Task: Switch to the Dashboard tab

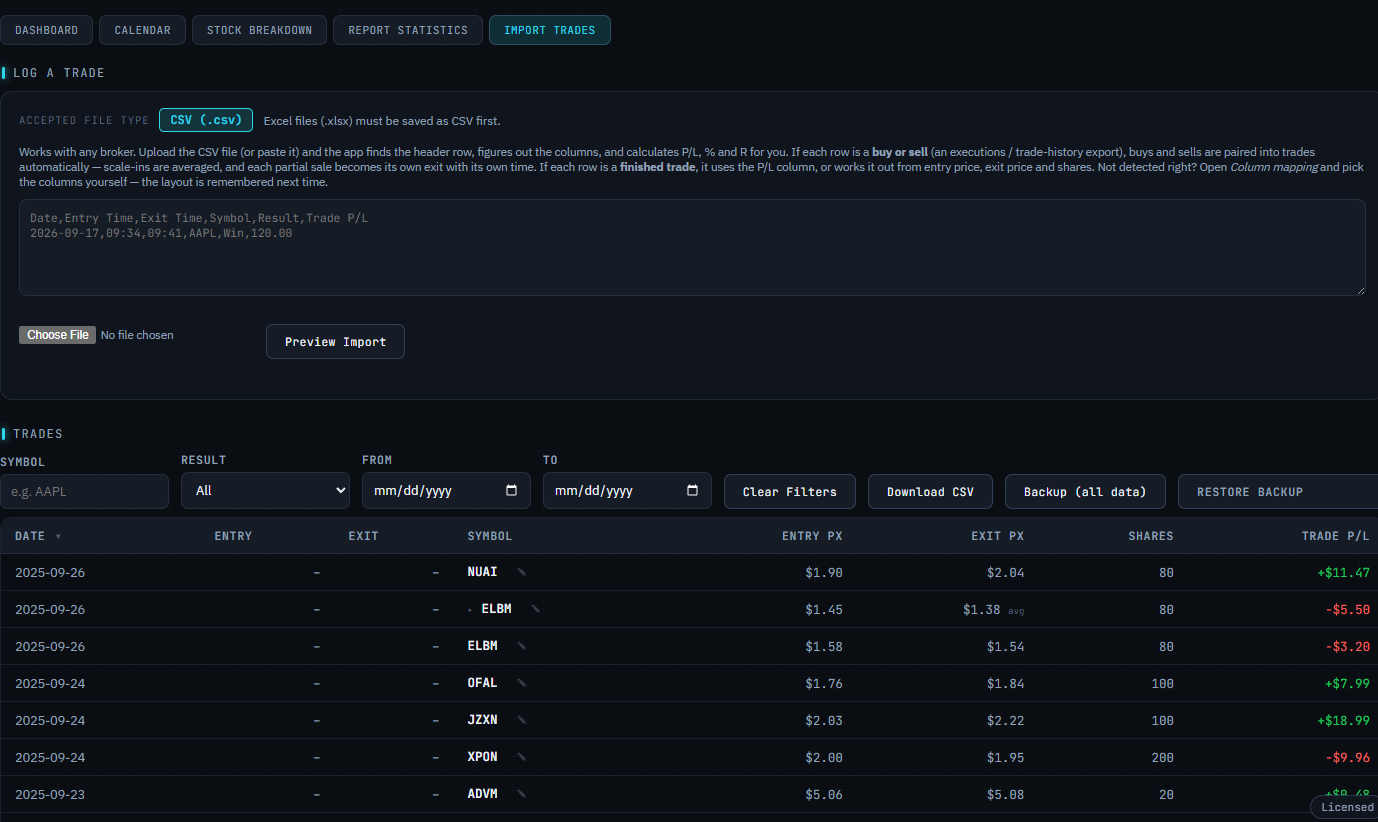Action: [46, 30]
